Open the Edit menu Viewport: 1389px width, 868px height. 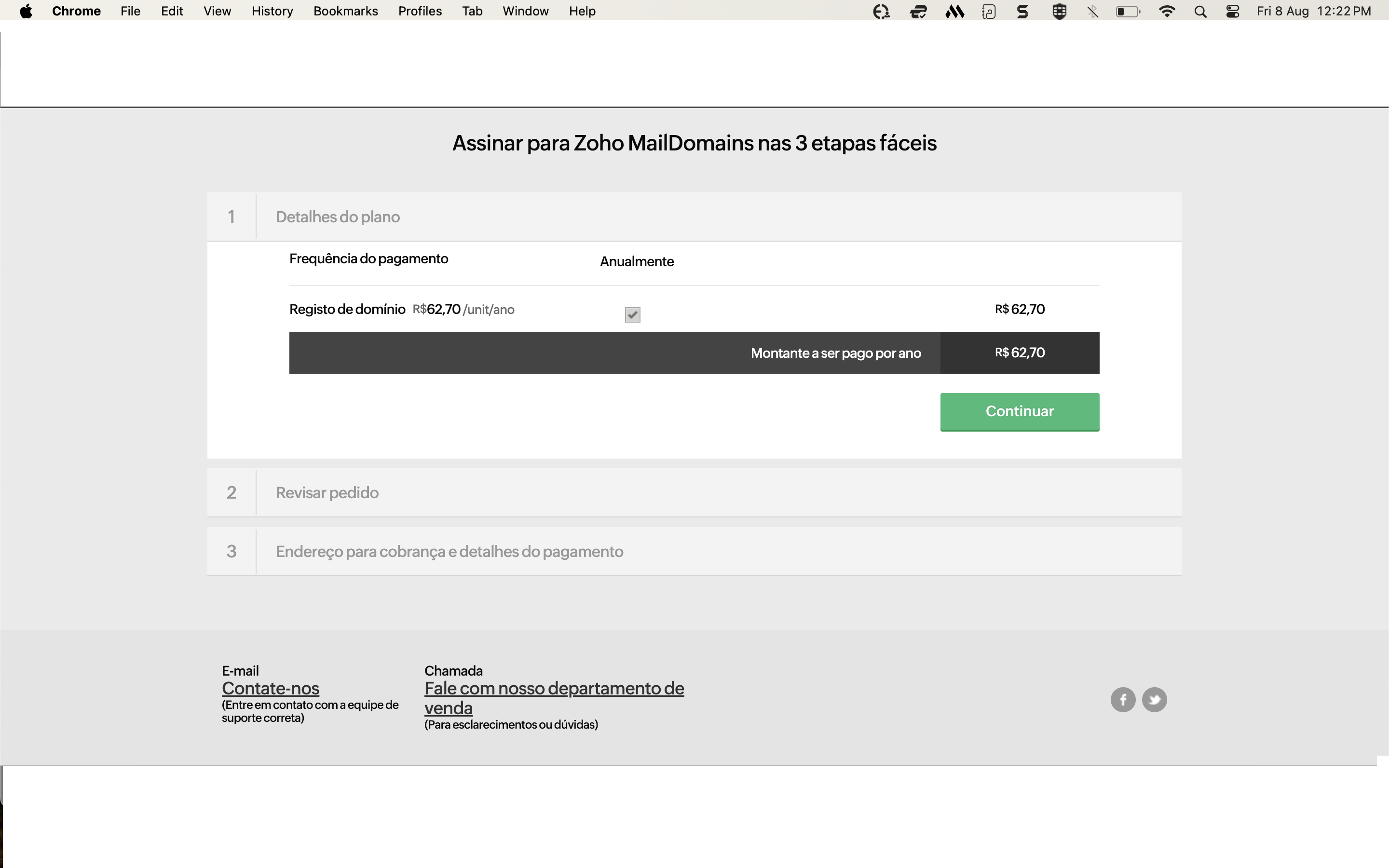pos(172,12)
